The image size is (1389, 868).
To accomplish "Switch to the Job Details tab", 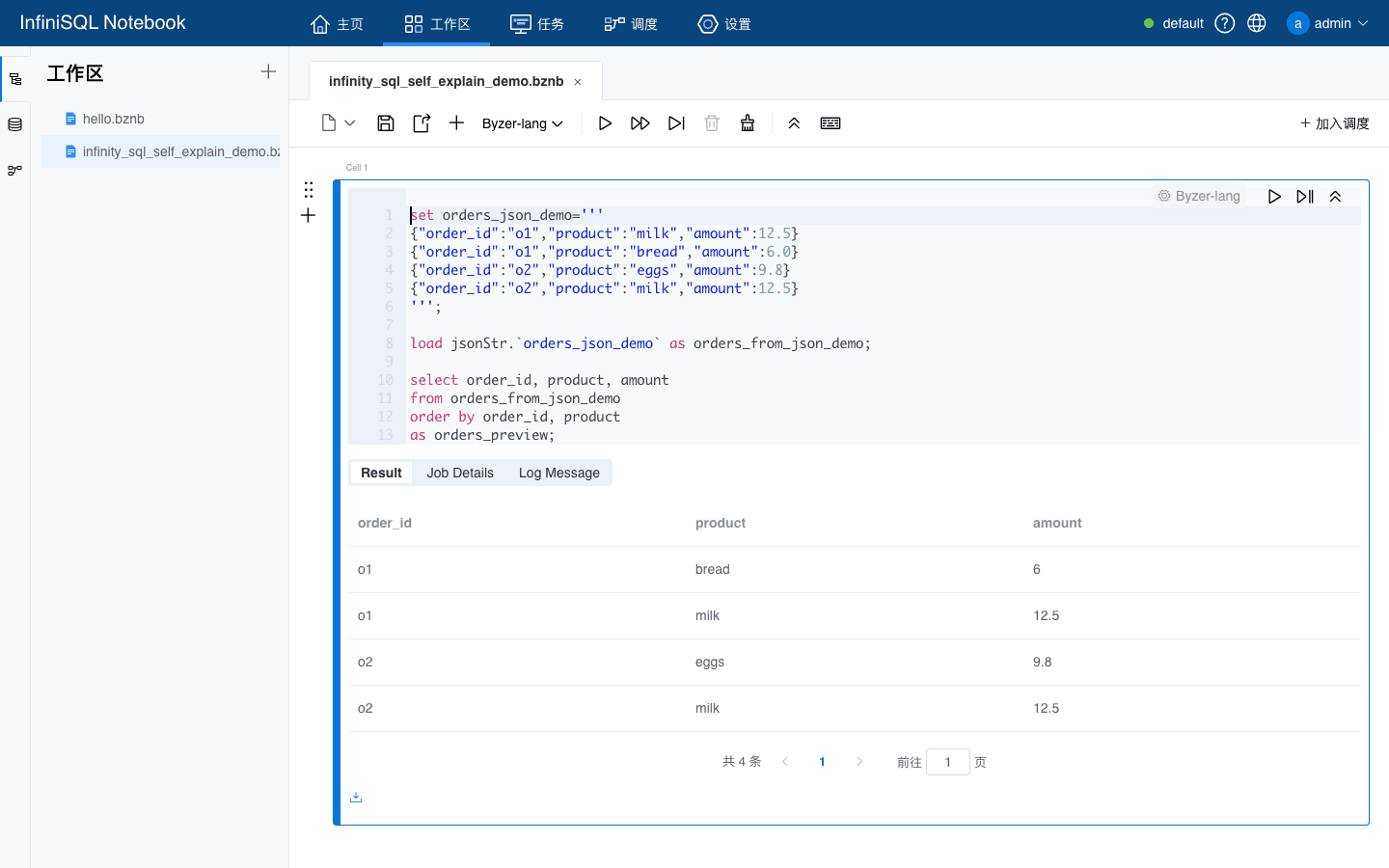I will (x=460, y=473).
